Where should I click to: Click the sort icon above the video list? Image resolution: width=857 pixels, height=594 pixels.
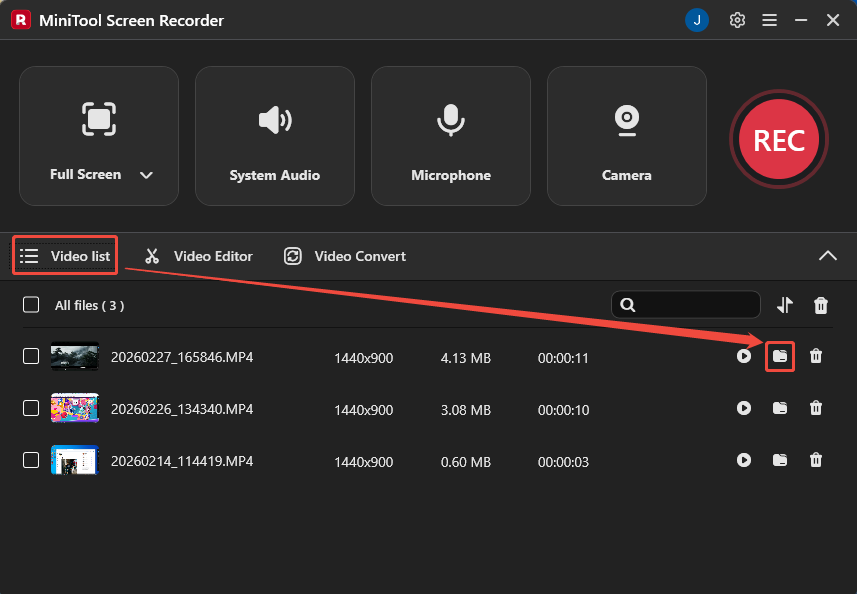785,305
